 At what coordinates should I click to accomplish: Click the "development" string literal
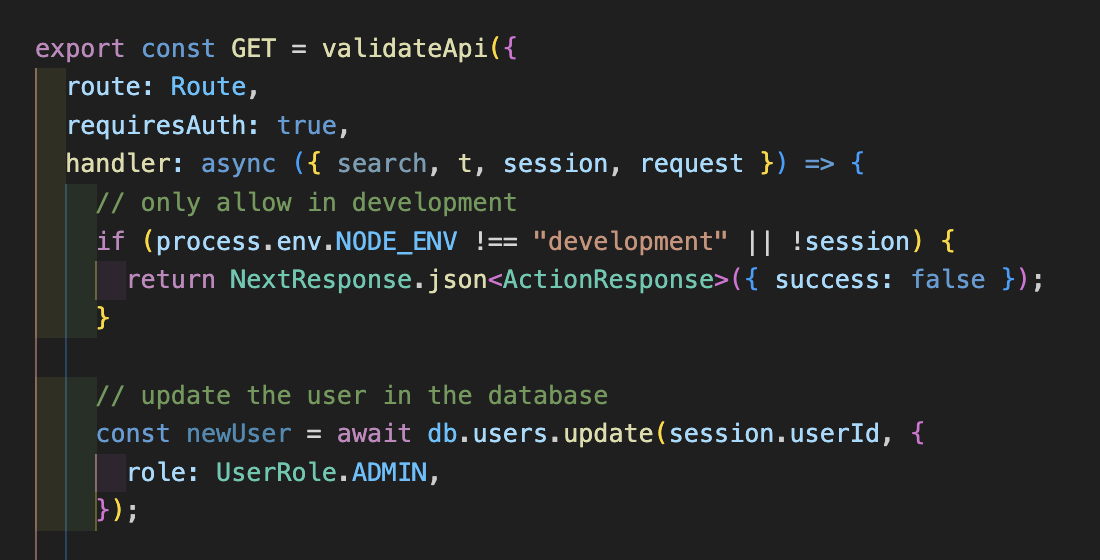631,241
